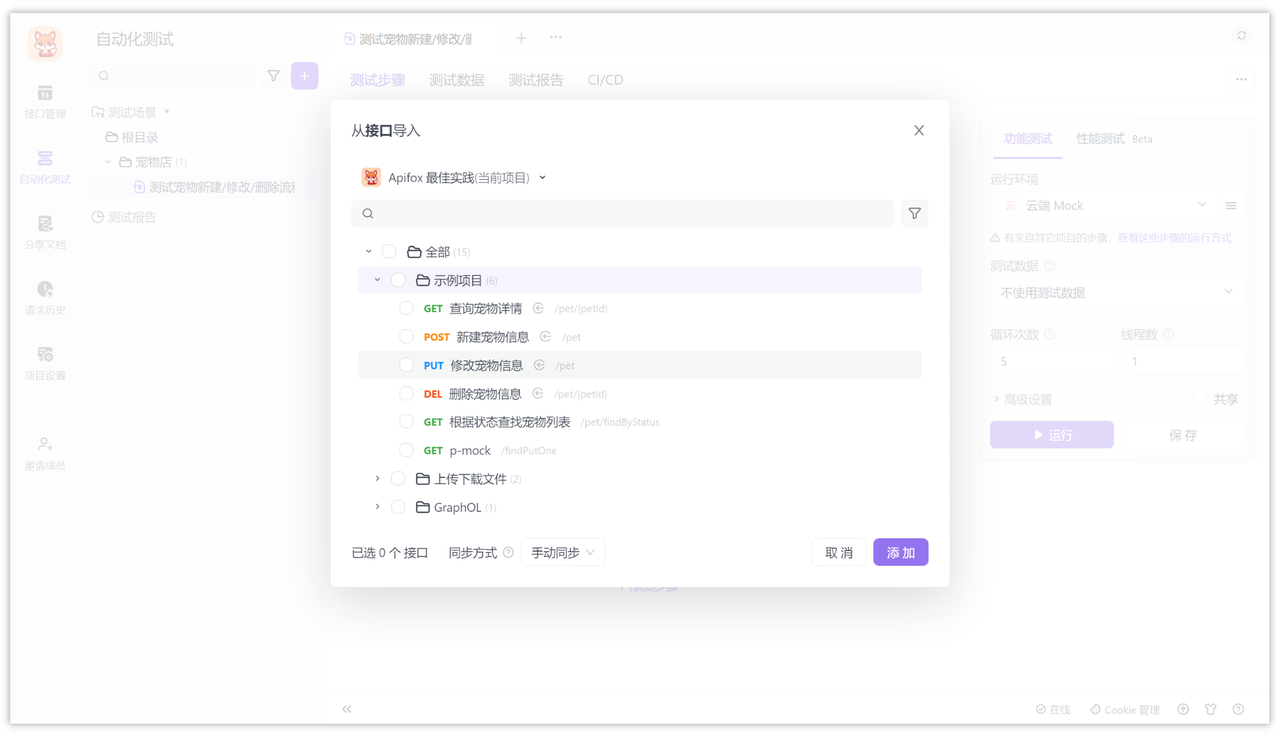The width and height of the screenshot is (1280, 736).
Task: Check the GraphQL folder checkbox
Action: [x=398, y=507]
